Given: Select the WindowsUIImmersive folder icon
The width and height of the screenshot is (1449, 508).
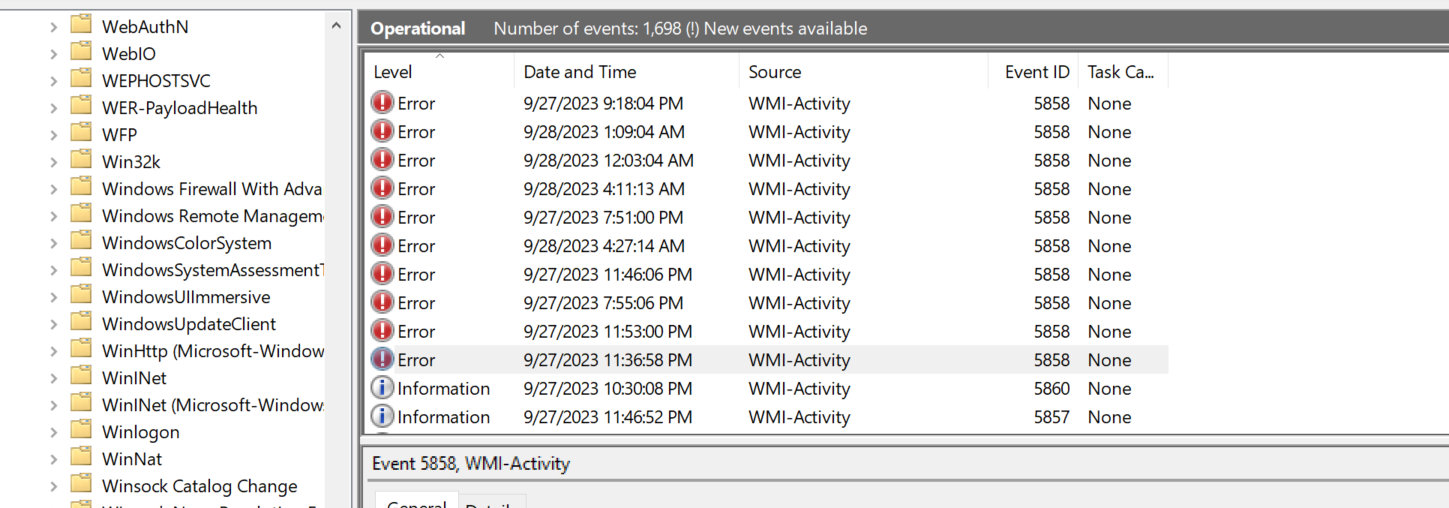Looking at the screenshot, I should pos(81,296).
